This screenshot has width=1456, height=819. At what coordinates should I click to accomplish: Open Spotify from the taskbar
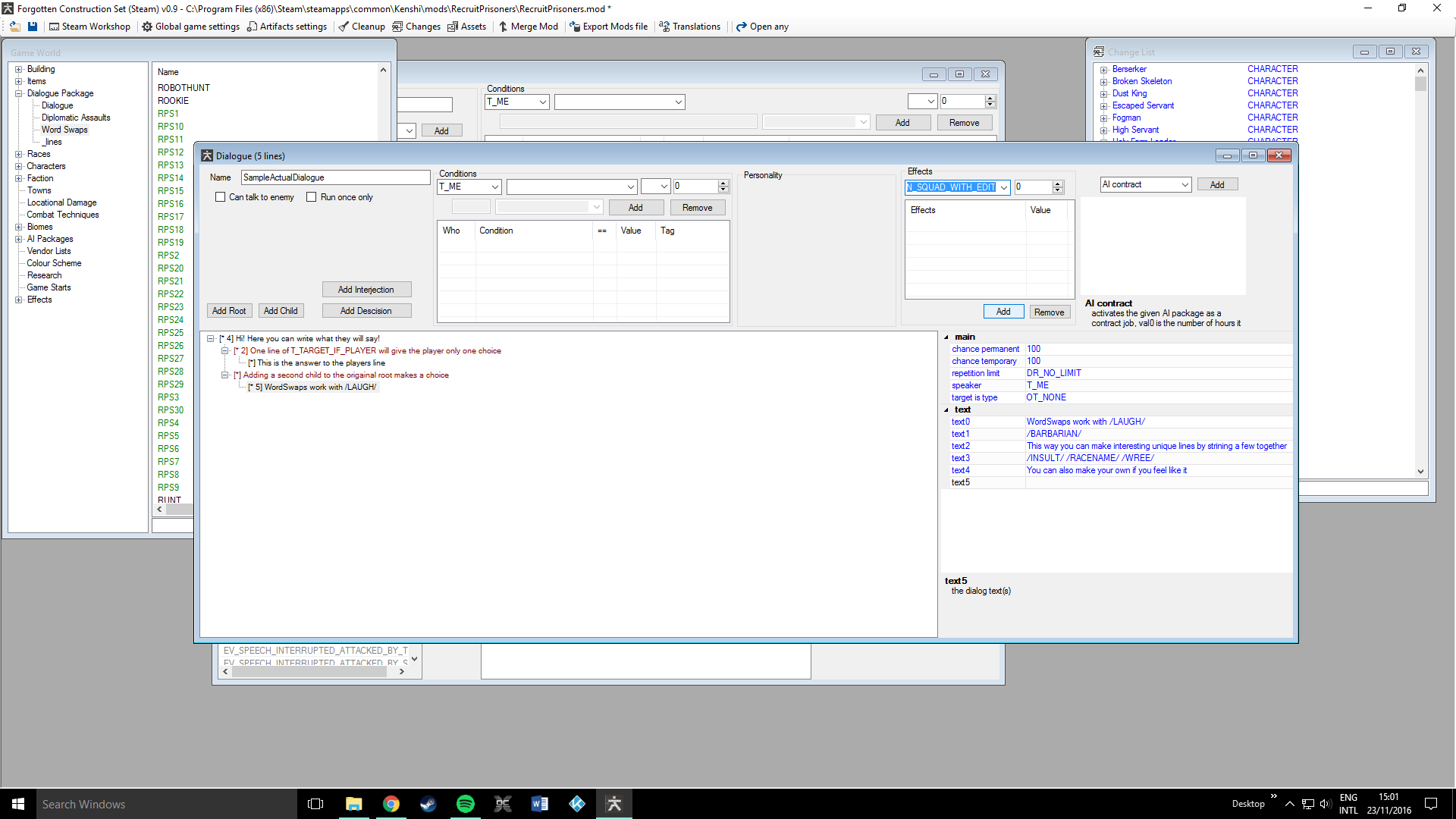point(465,804)
